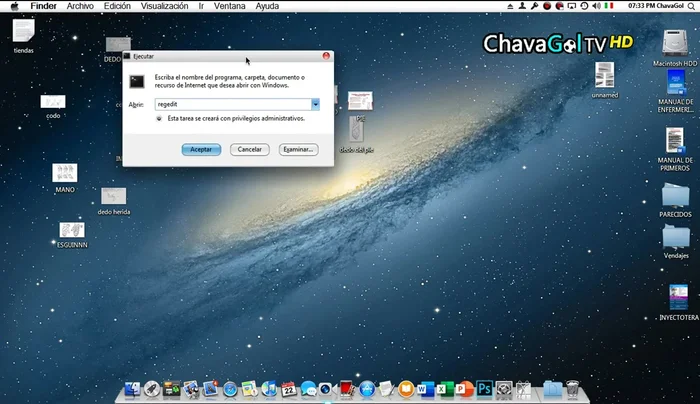
Task: Click AirPlay display icon in menu bar
Action: 571,6
